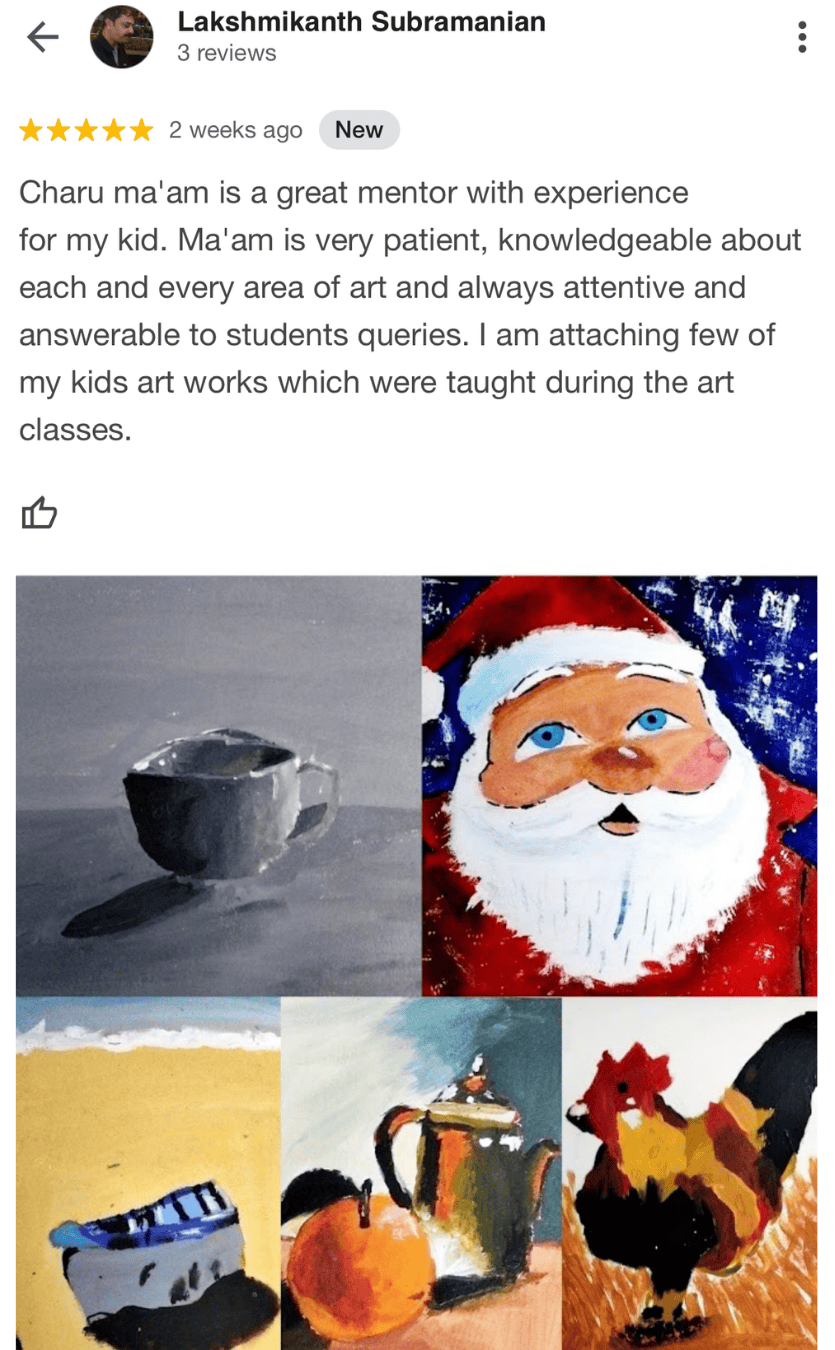Click the fifth star of the rating
This screenshot has height=1350, width=835.
(141, 130)
